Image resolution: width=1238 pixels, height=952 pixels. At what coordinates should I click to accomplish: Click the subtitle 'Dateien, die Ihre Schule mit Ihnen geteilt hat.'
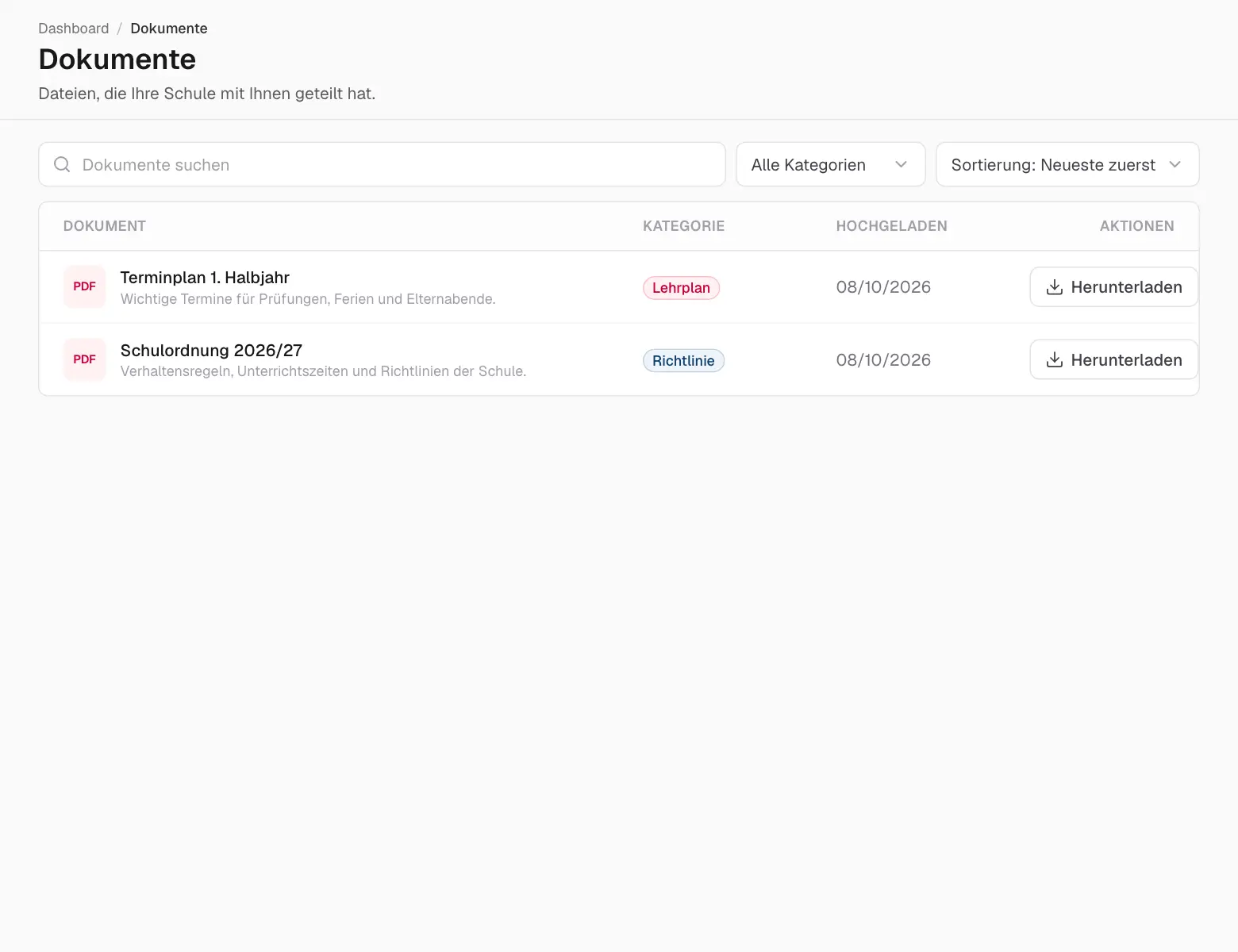207,94
